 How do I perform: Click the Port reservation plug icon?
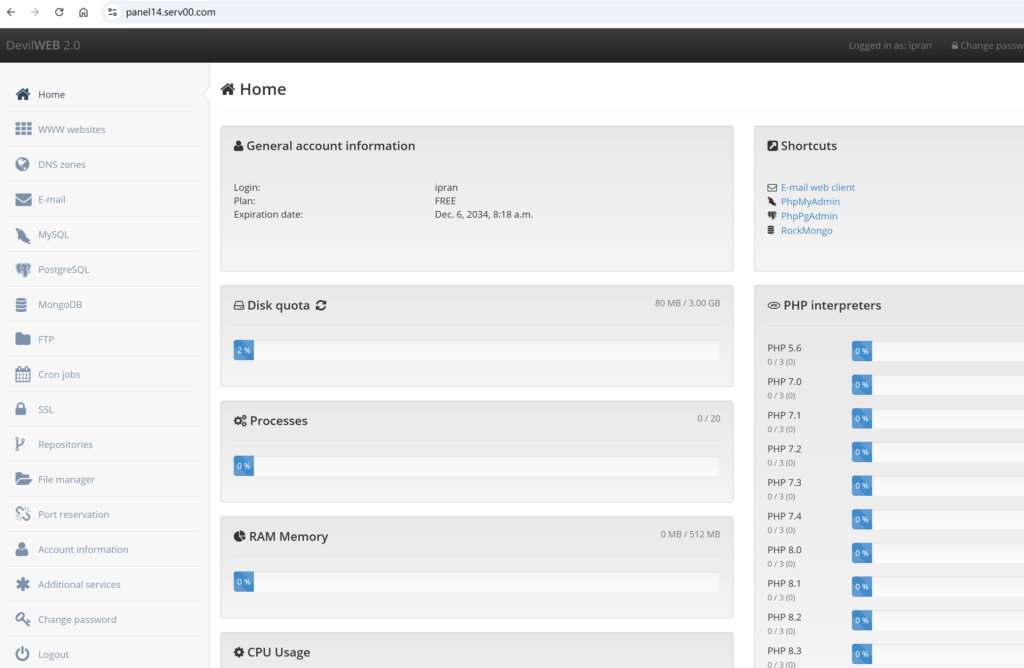coord(22,515)
